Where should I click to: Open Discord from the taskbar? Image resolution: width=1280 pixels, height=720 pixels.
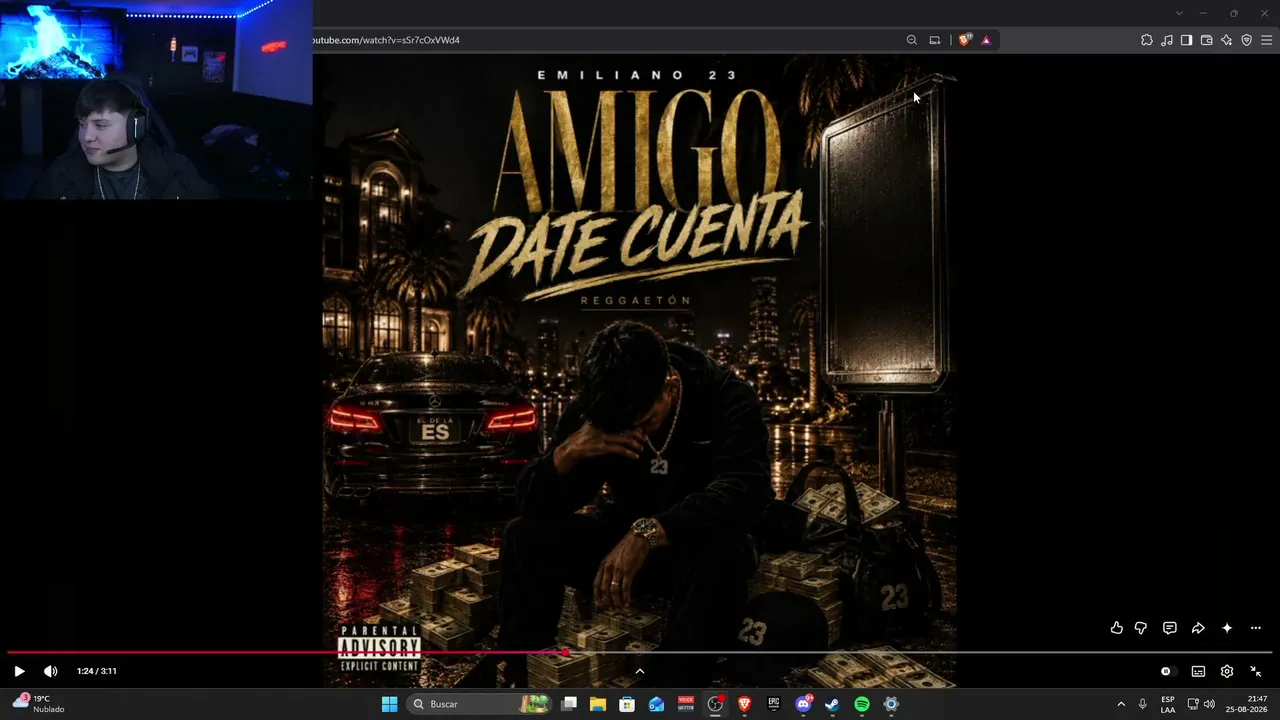click(803, 704)
